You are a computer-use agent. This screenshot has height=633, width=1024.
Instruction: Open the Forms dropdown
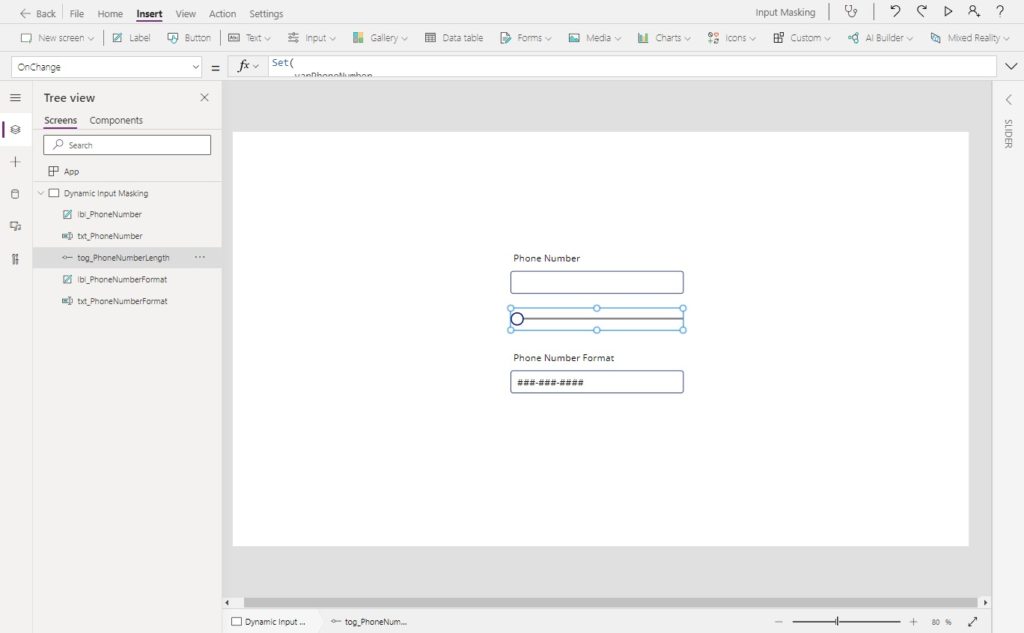click(525, 38)
